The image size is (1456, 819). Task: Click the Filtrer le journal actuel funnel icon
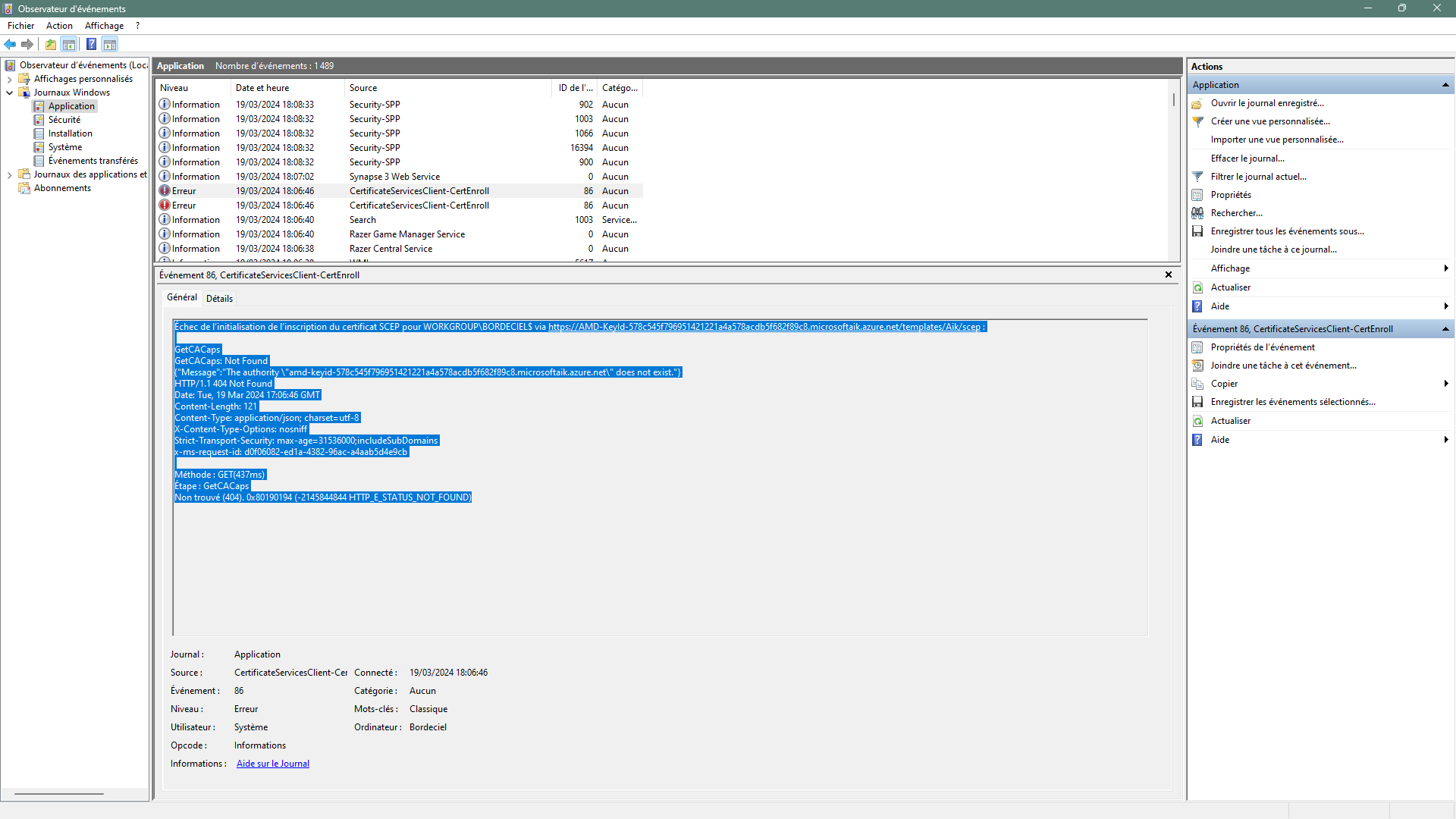(x=1197, y=177)
